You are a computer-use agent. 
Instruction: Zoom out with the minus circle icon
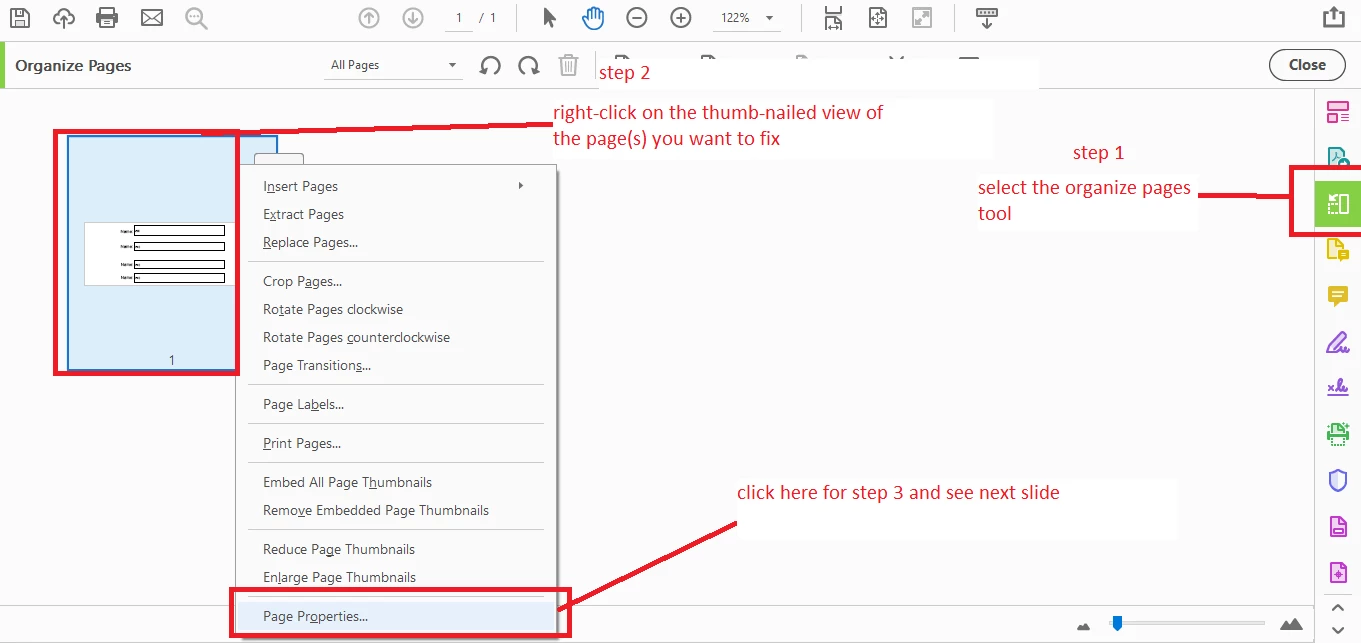click(x=637, y=18)
